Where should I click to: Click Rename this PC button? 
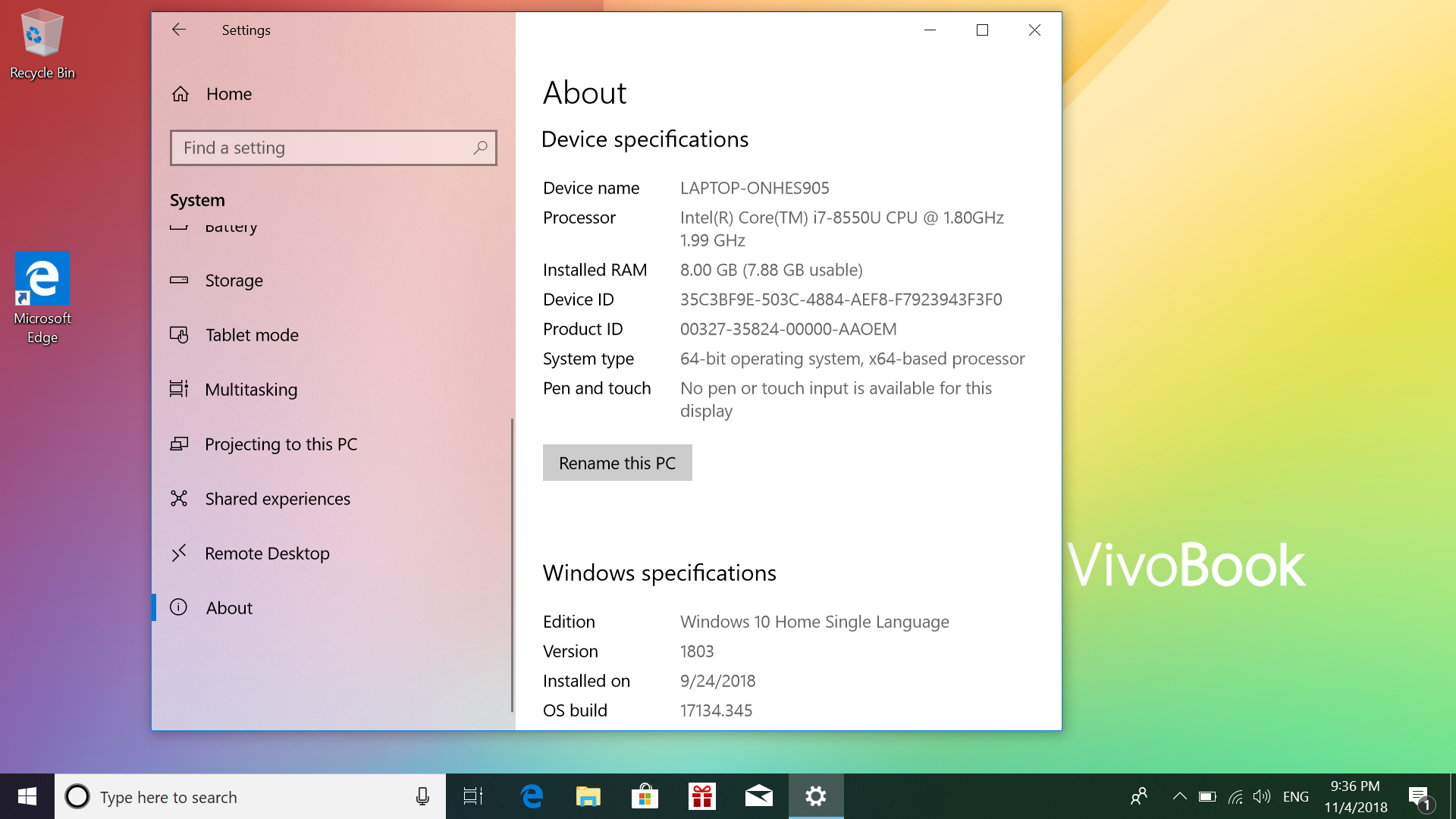tap(617, 463)
